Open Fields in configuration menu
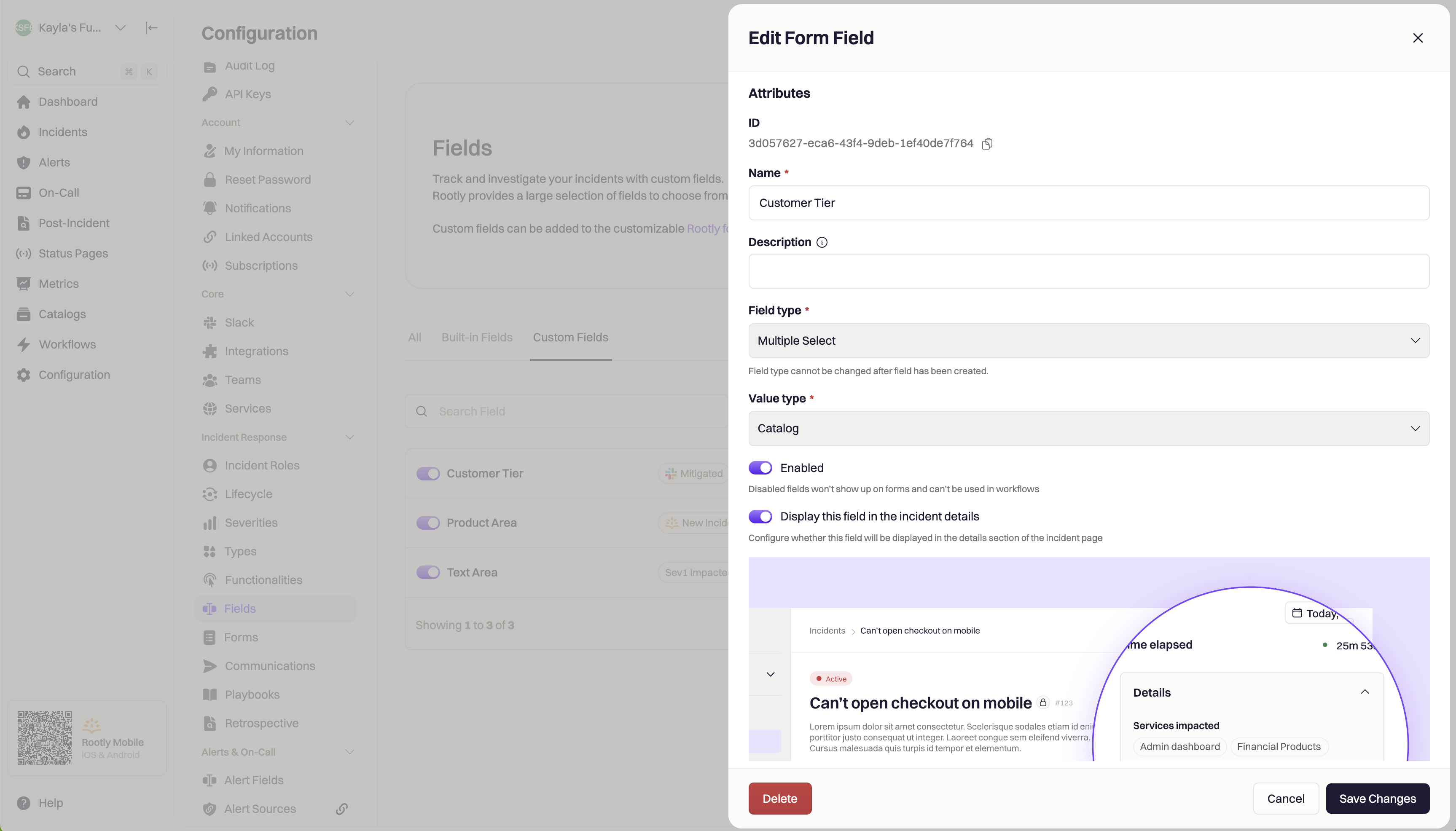1456x831 pixels. pyautogui.click(x=276, y=609)
